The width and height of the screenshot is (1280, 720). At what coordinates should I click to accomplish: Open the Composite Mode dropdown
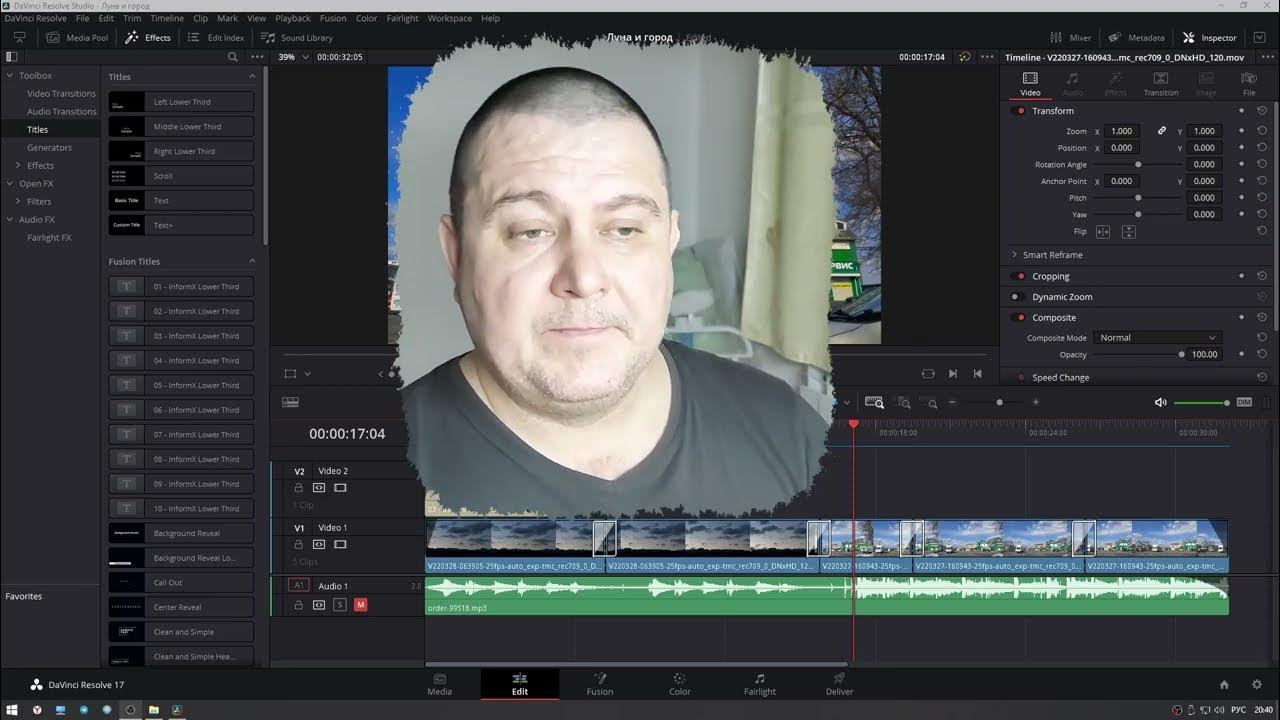[1157, 338]
